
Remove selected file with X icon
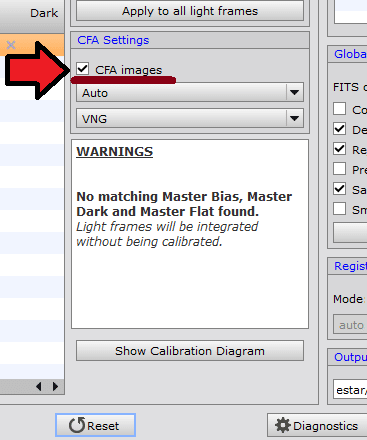[11, 45]
